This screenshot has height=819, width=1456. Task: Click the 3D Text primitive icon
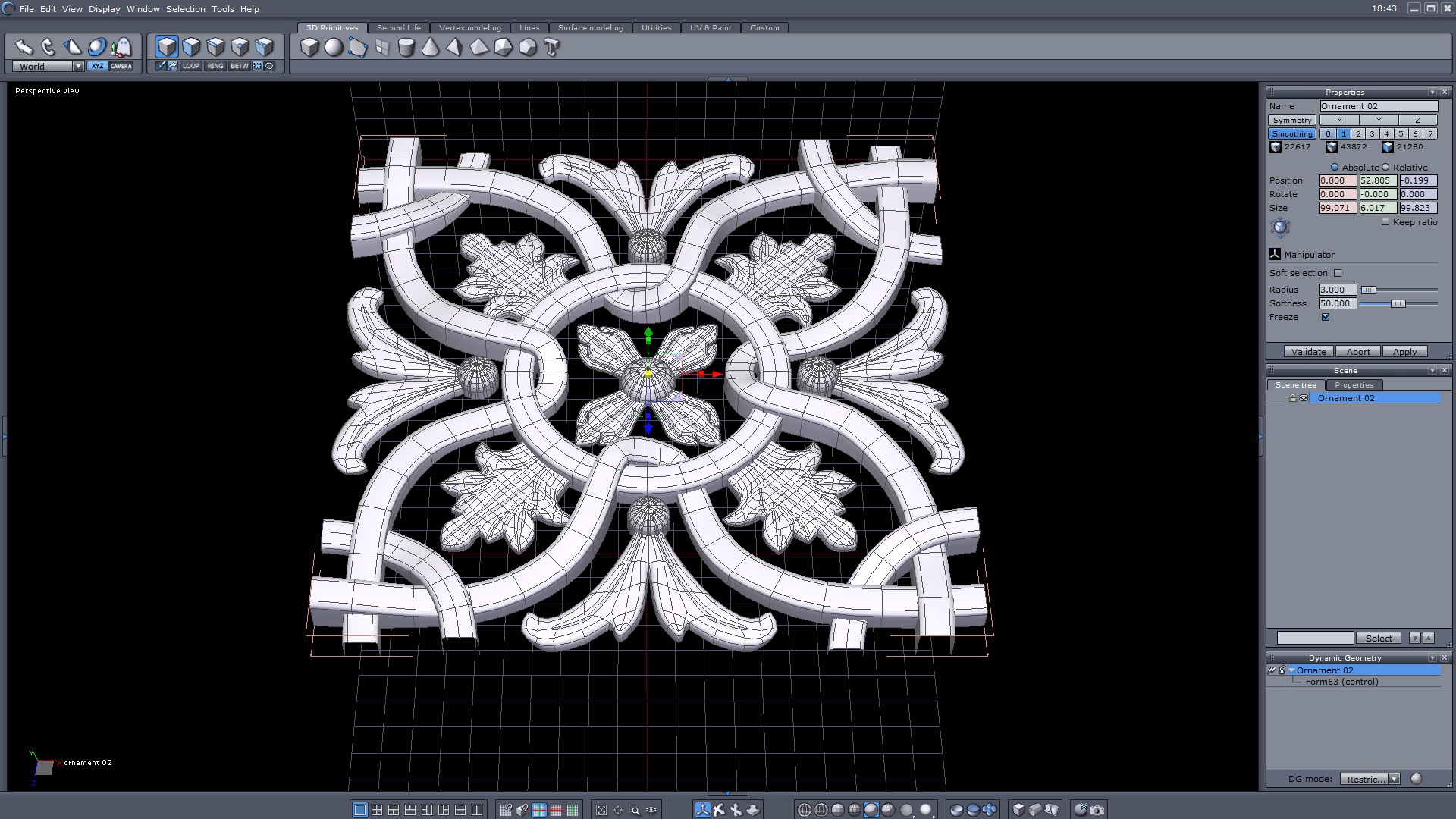tap(552, 48)
